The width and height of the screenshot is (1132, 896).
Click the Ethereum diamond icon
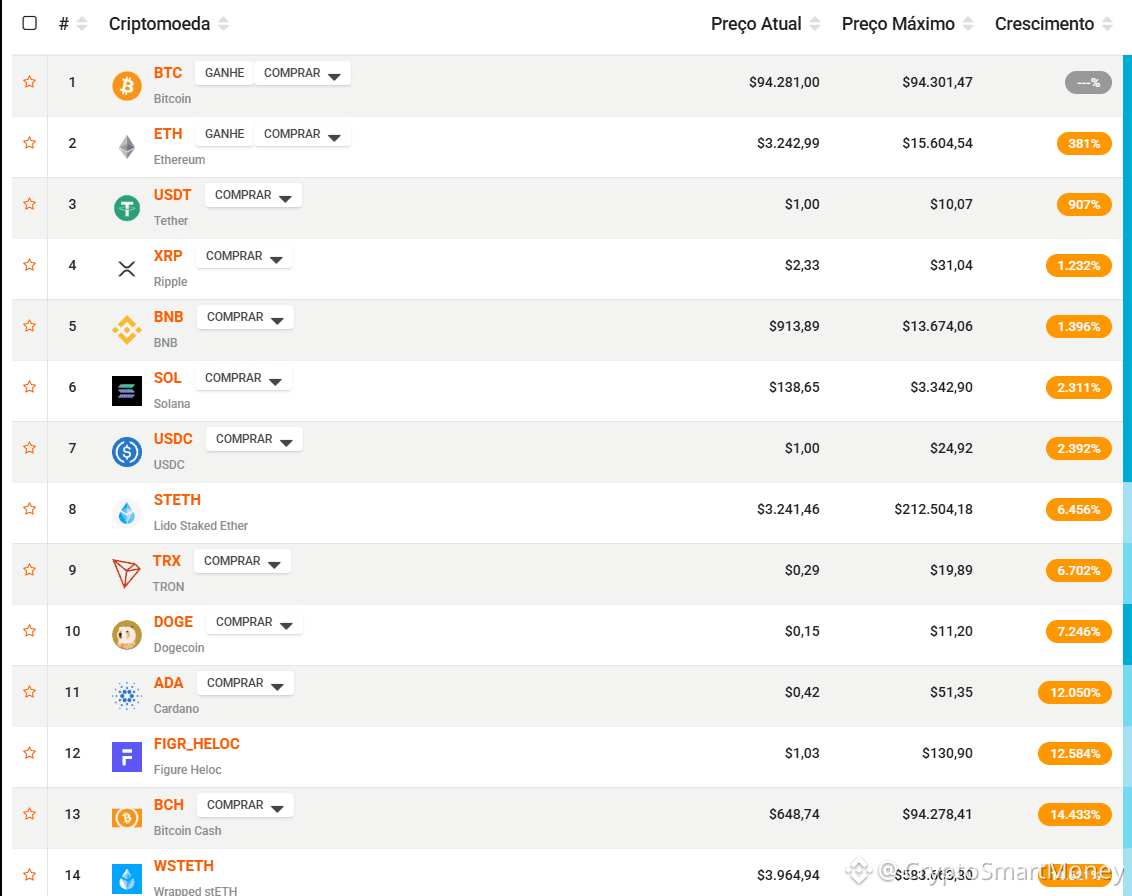[127, 147]
